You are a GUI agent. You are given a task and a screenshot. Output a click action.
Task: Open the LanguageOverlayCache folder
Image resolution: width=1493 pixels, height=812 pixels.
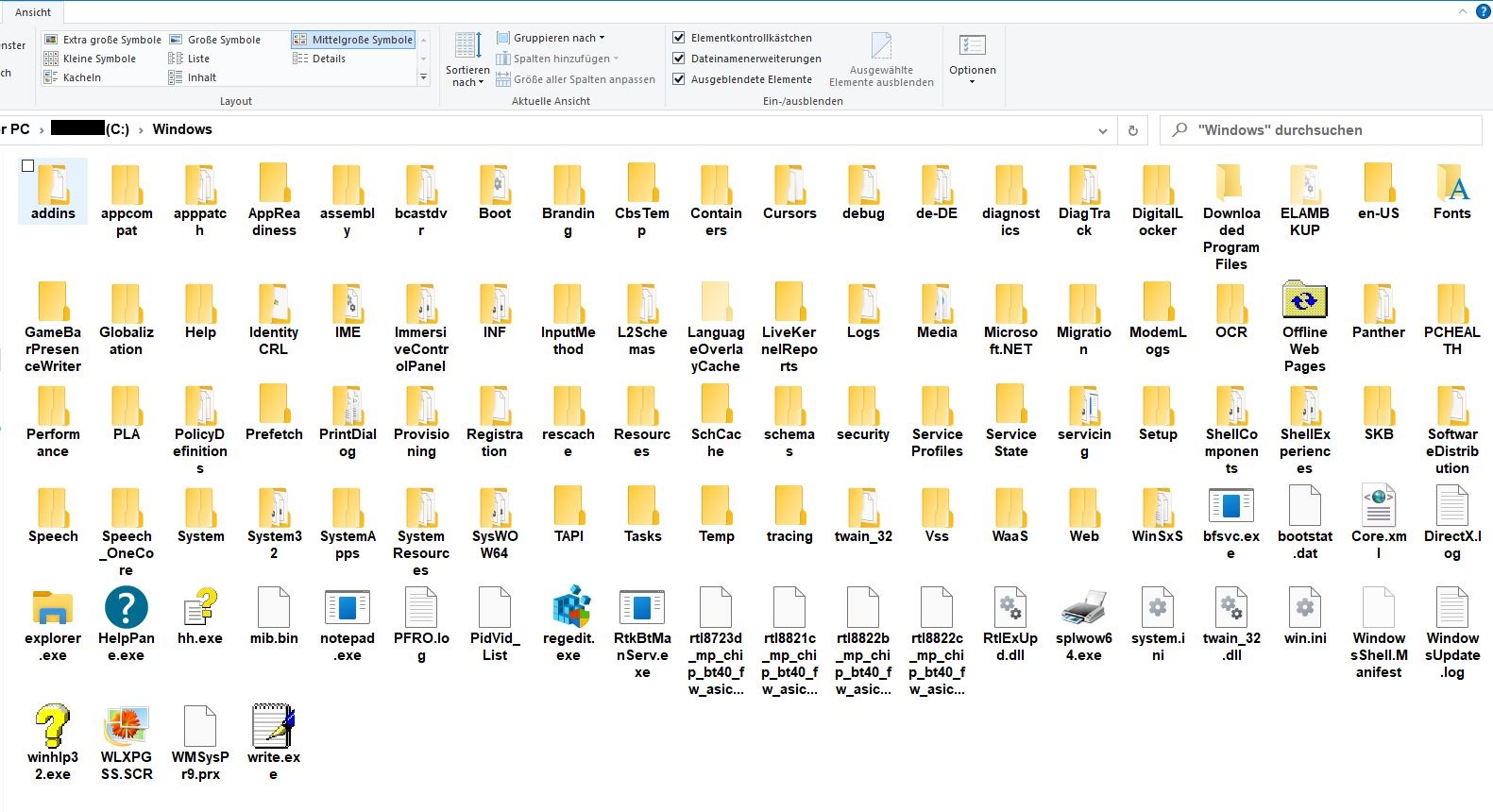(x=716, y=302)
